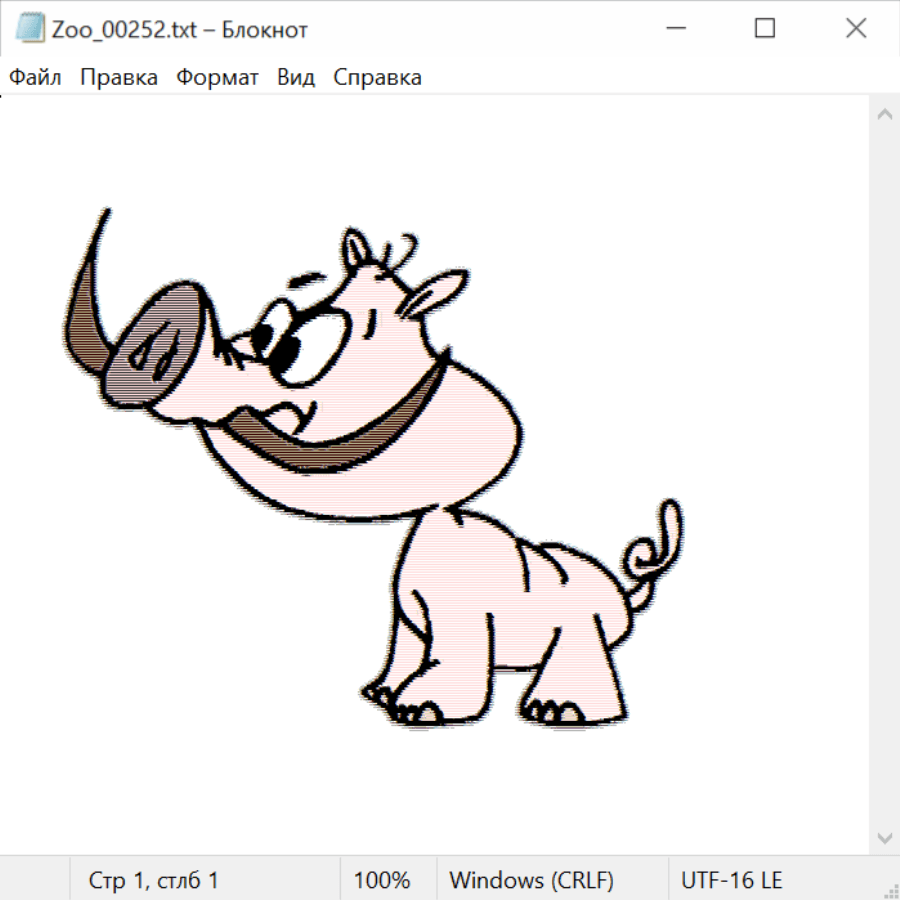Click the Notepad icon in the title bar

pos(29,29)
